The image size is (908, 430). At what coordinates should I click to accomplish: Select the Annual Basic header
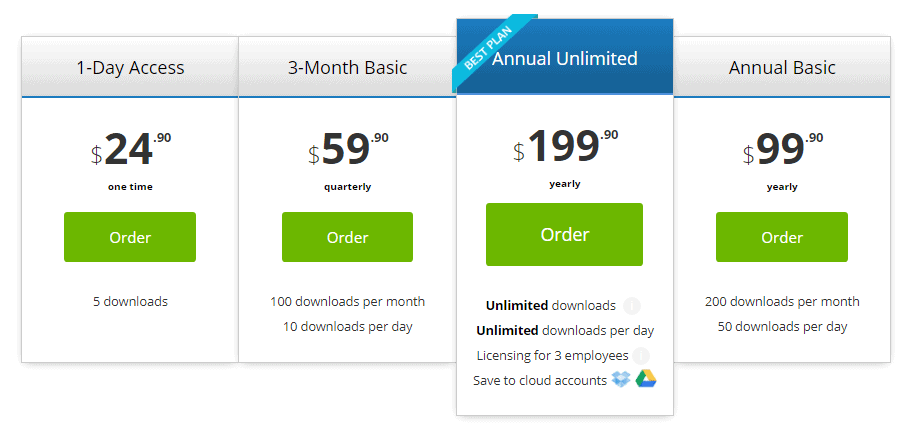coord(782,67)
